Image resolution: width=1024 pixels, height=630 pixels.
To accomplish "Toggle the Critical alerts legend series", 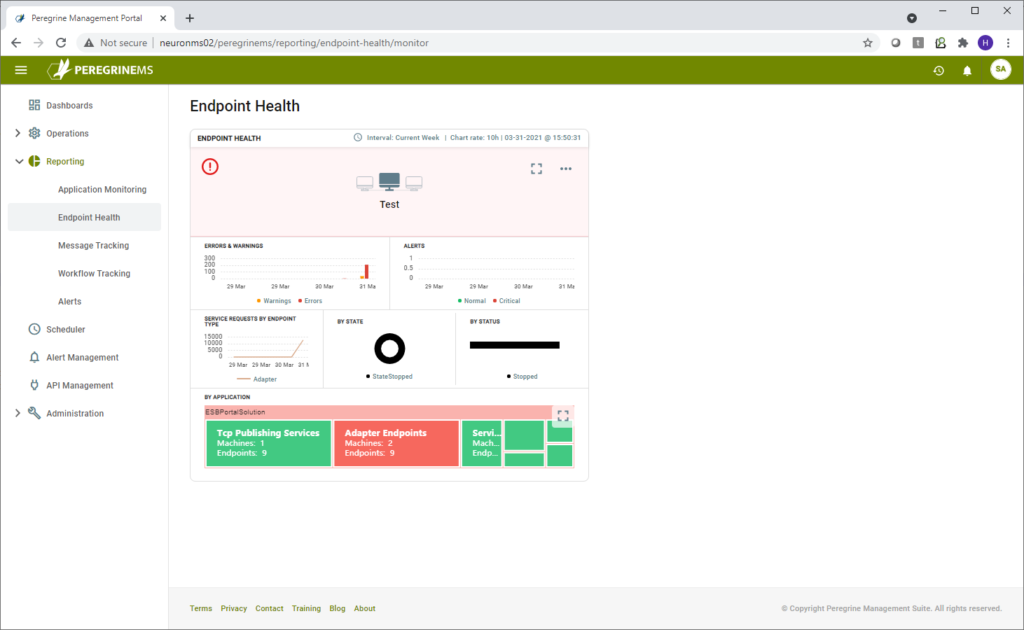I will click(506, 300).
